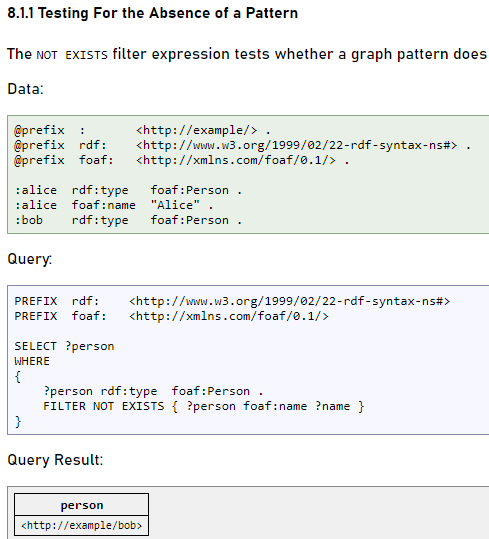This screenshot has width=489, height=539.
Task: Click the 'Data:' label
Action: pyautogui.click(x=25, y=89)
